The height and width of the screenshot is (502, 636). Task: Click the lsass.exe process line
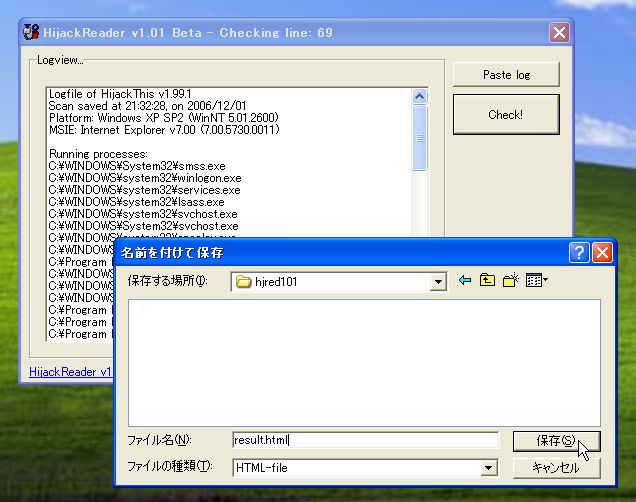[x=136, y=202]
